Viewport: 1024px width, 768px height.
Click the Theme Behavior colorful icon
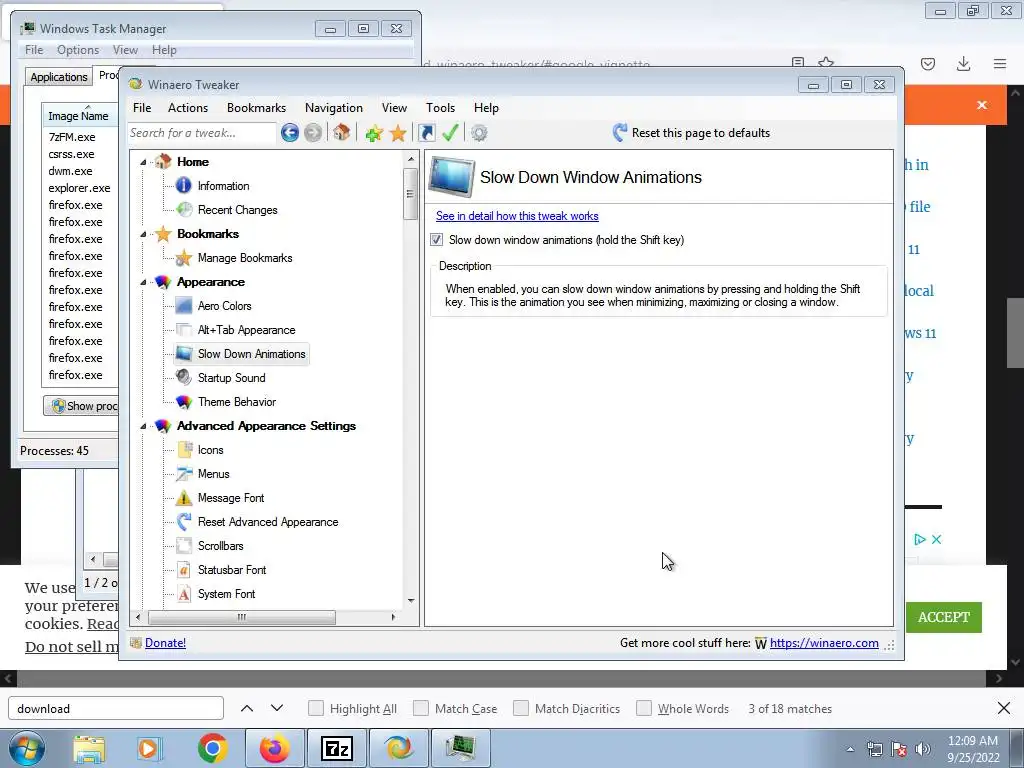[184, 402]
